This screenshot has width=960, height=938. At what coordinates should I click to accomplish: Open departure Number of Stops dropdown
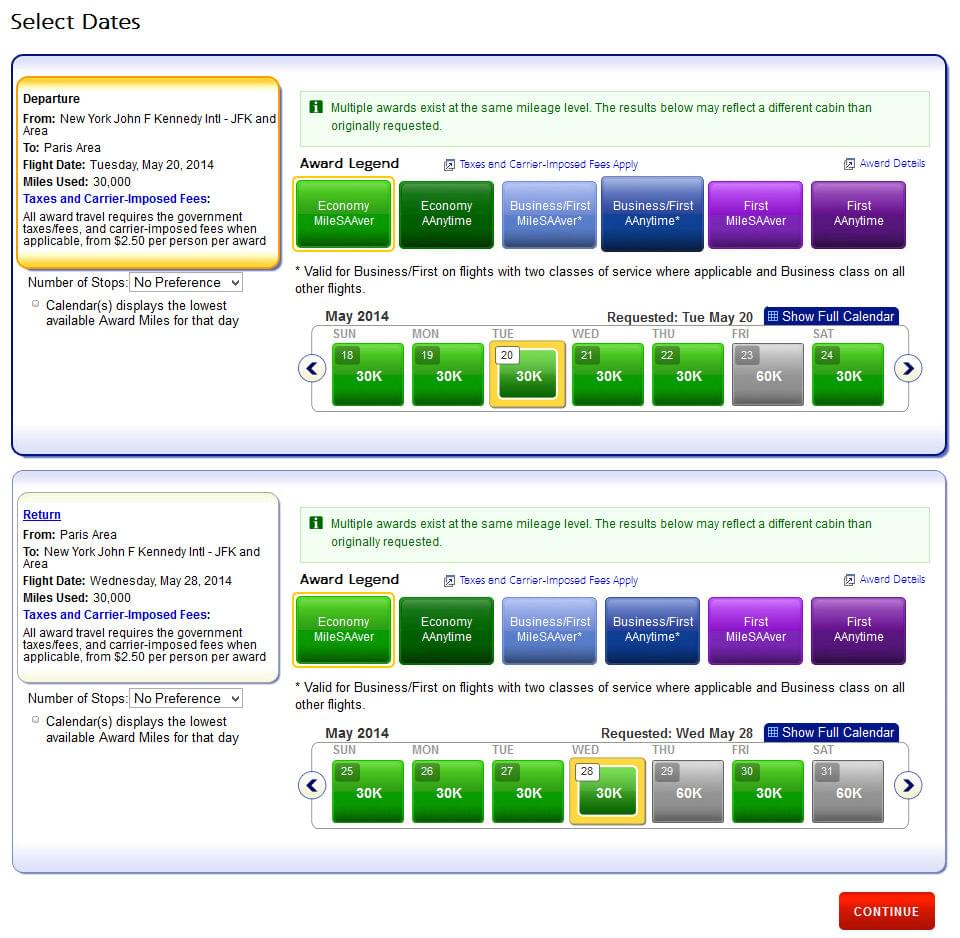[186, 282]
